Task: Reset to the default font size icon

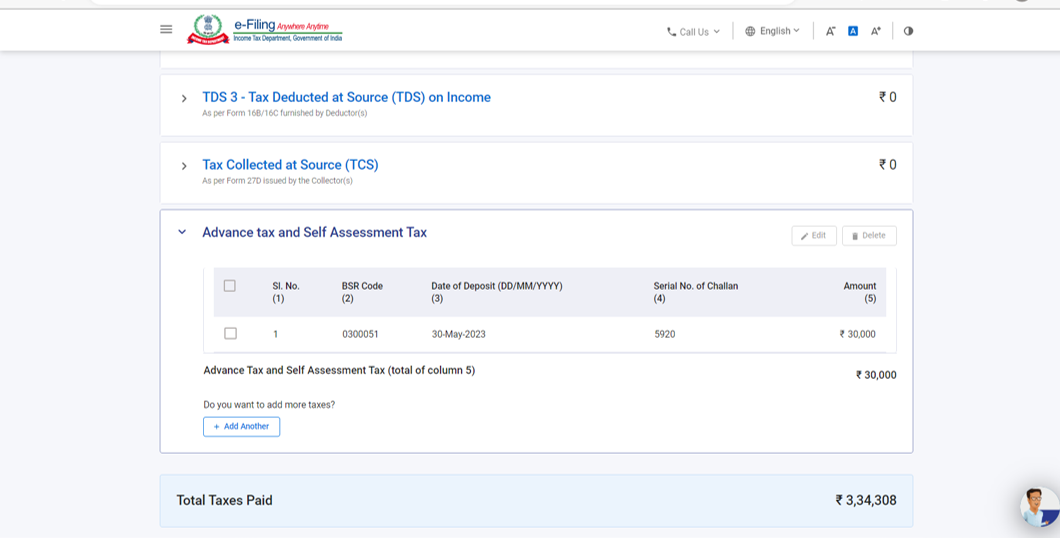Action: point(853,31)
